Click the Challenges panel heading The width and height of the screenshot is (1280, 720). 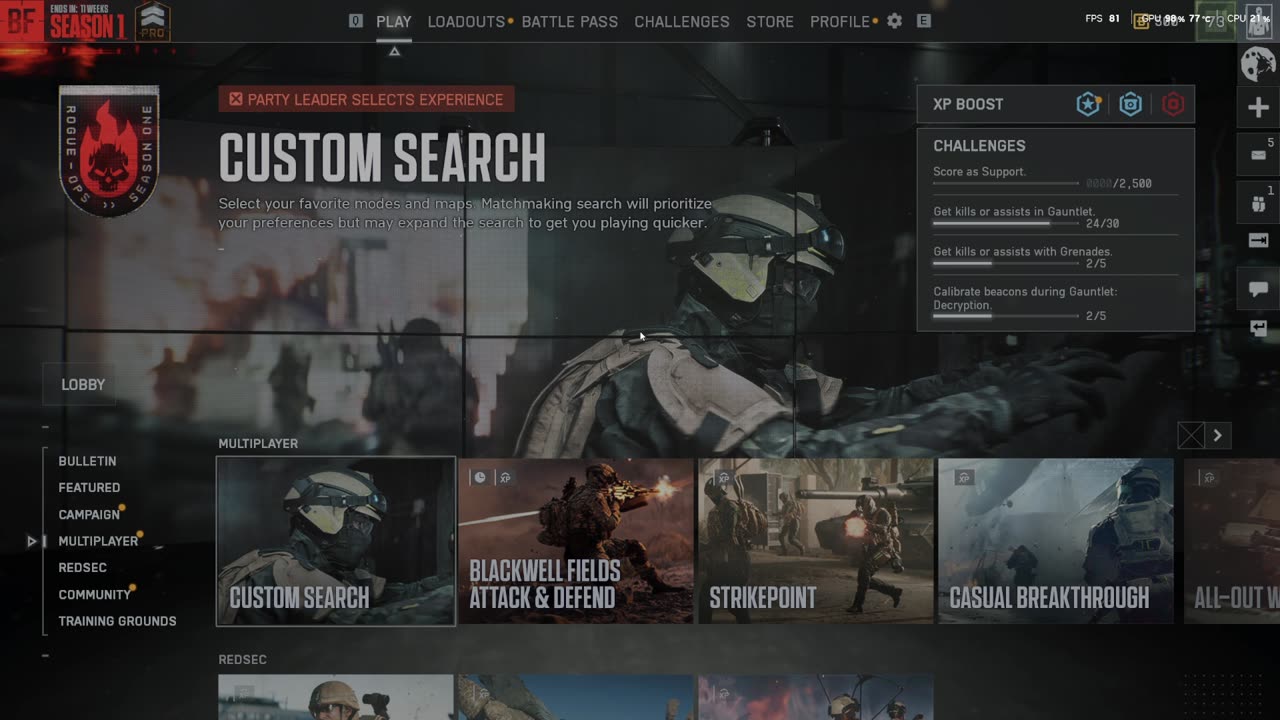[979, 146]
